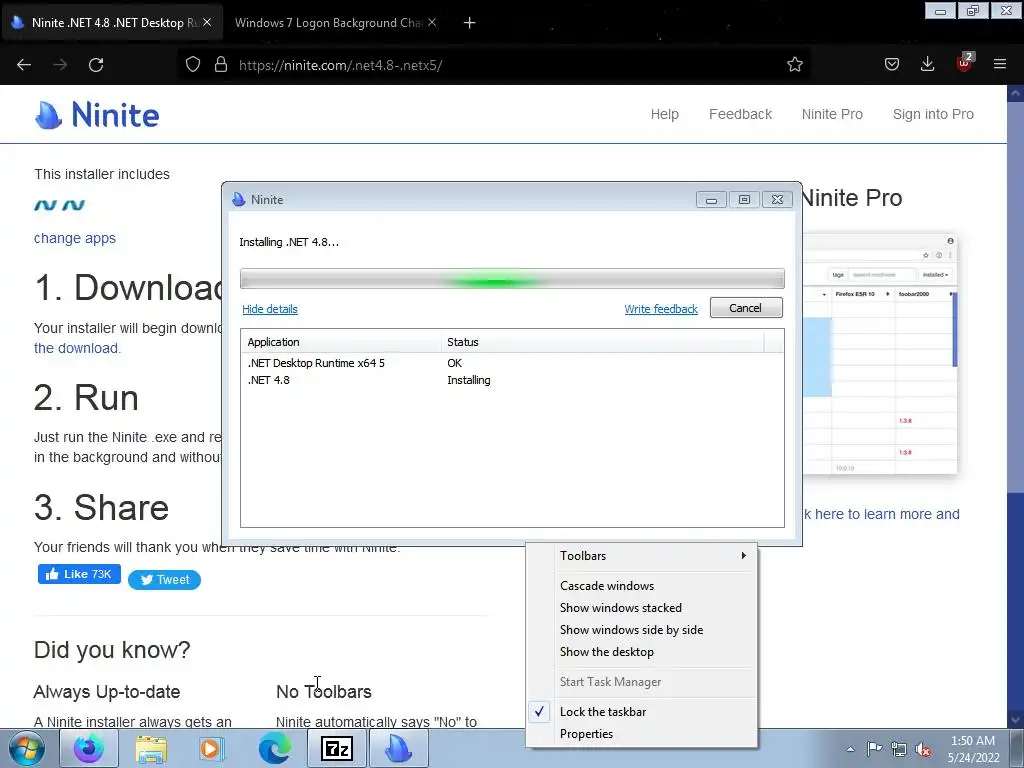Click Firefox icon in taskbar

[89, 748]
